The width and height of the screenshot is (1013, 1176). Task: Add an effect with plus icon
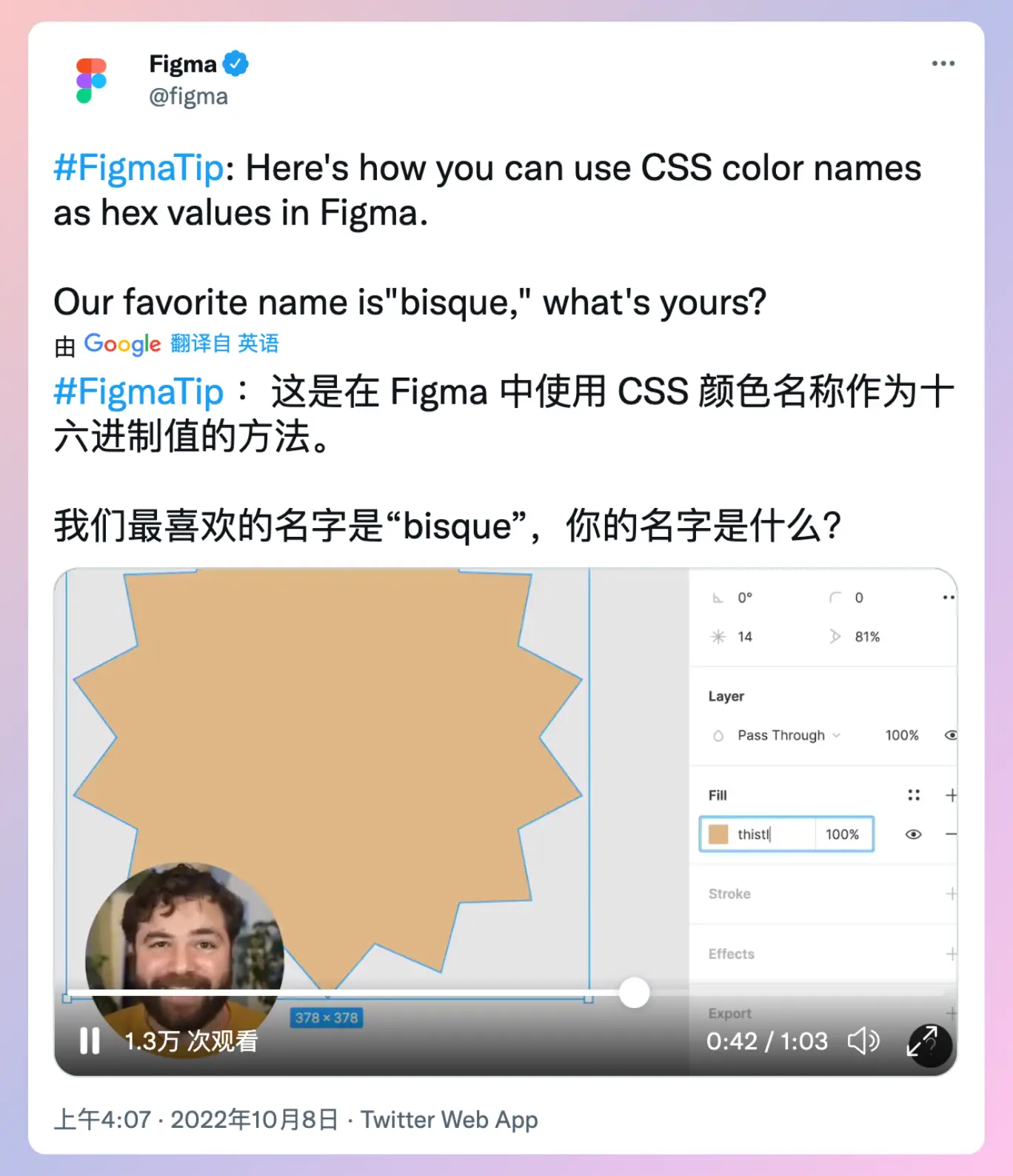(951, 954)
